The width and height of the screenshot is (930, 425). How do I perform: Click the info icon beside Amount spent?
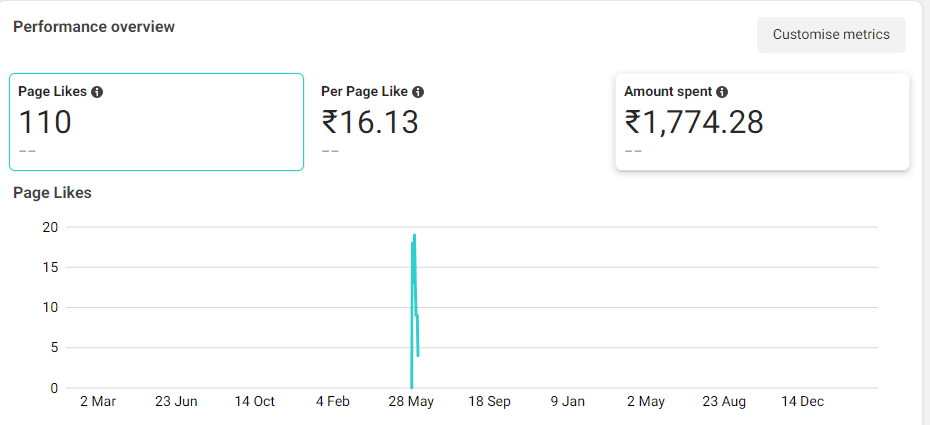tap(722, 91)
